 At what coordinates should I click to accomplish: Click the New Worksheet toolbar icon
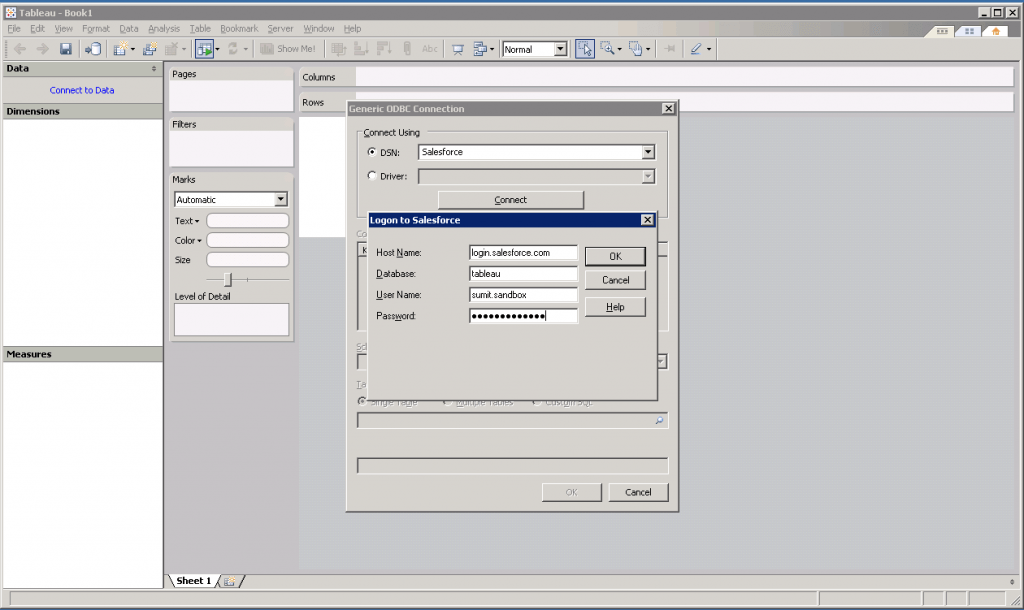point(120,49)
